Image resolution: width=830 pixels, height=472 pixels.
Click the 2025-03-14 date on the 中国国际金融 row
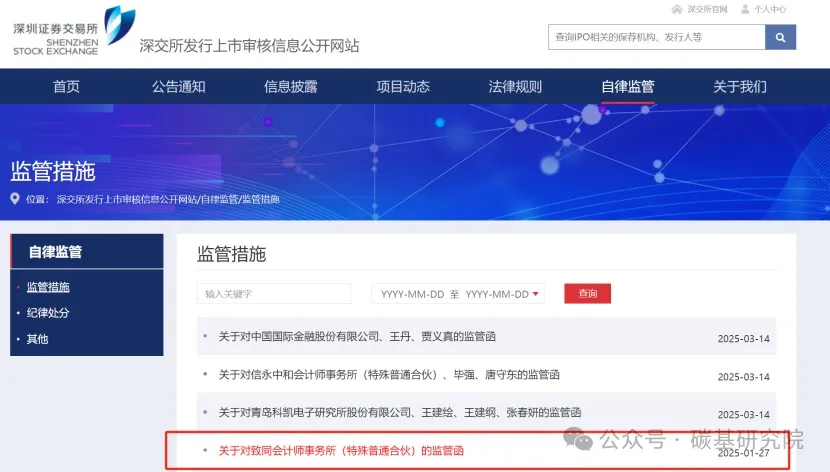pos(743,339)
